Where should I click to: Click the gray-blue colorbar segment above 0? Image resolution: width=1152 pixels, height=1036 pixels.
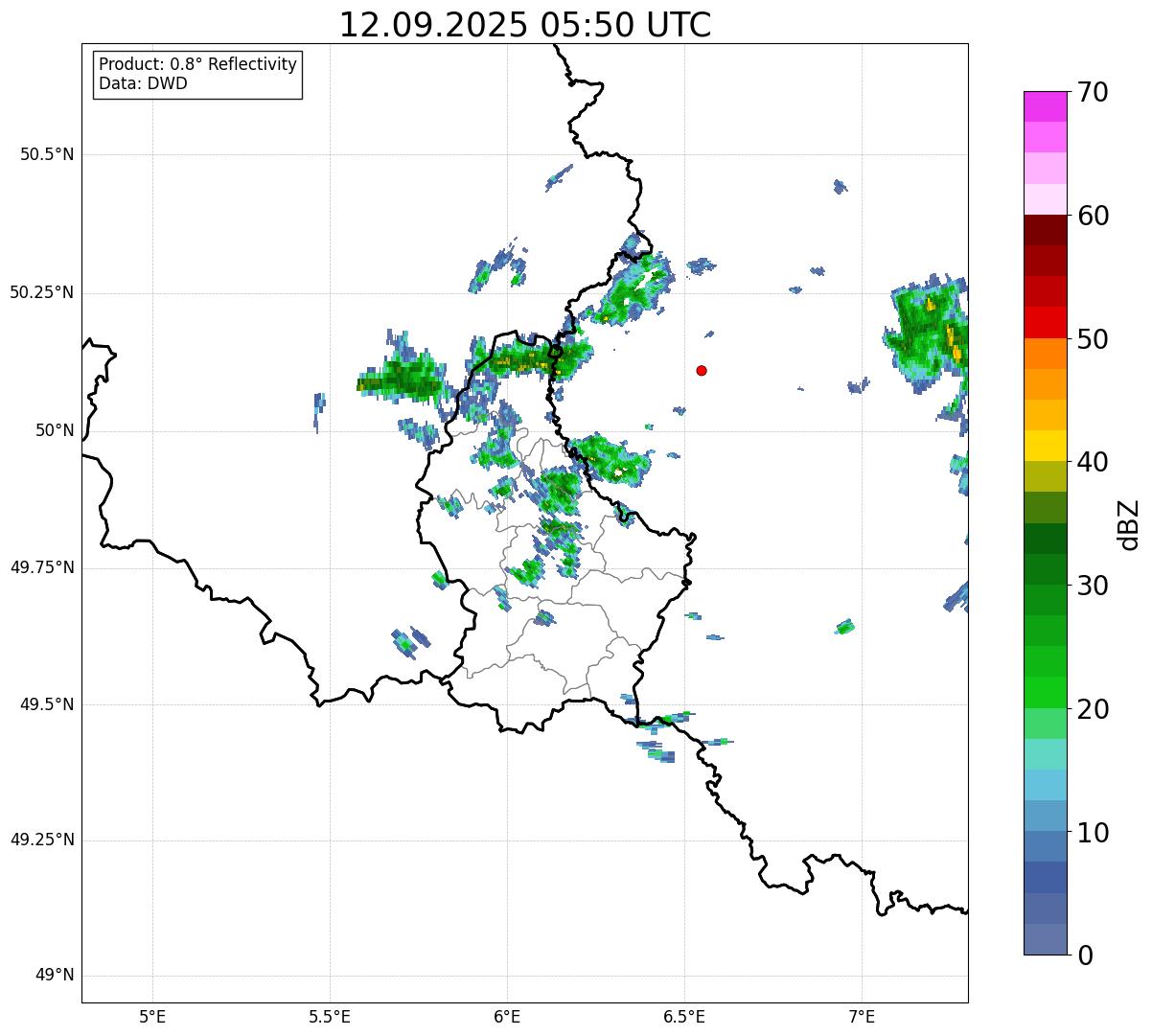[1045, 939]
